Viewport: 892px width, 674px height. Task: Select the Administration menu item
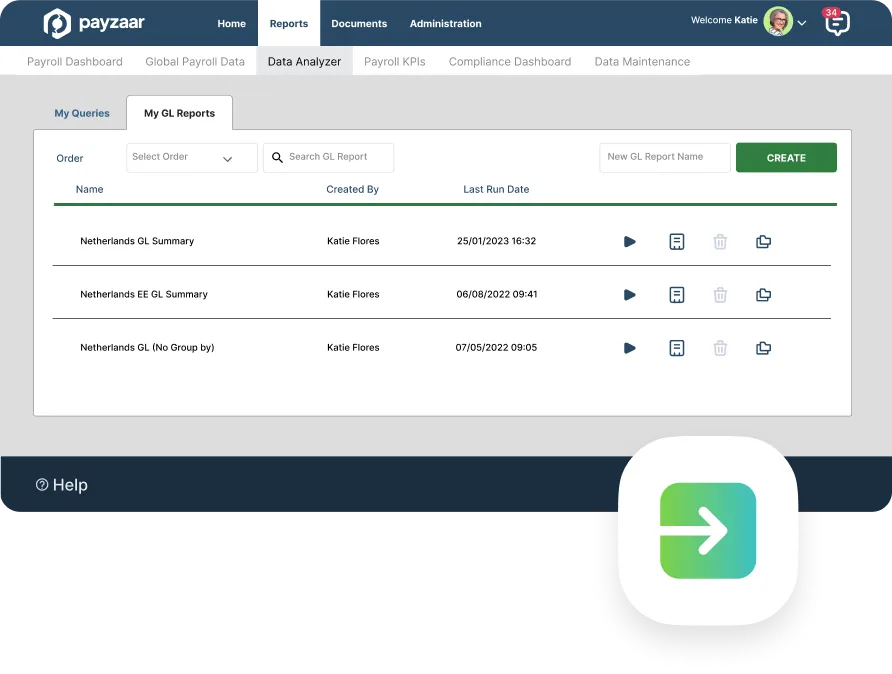coord(445,23)
